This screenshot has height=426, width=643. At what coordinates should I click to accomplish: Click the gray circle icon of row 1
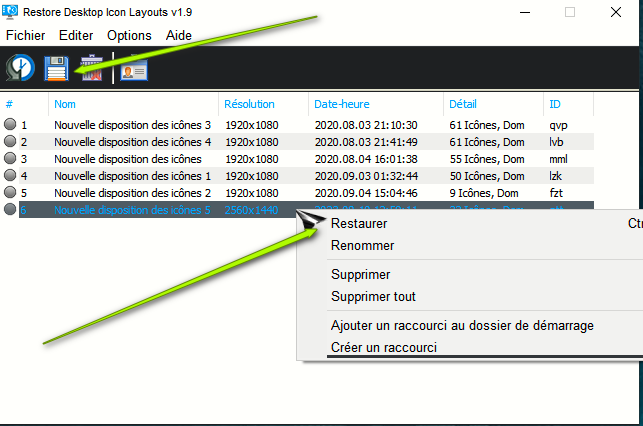pos(10,125)
